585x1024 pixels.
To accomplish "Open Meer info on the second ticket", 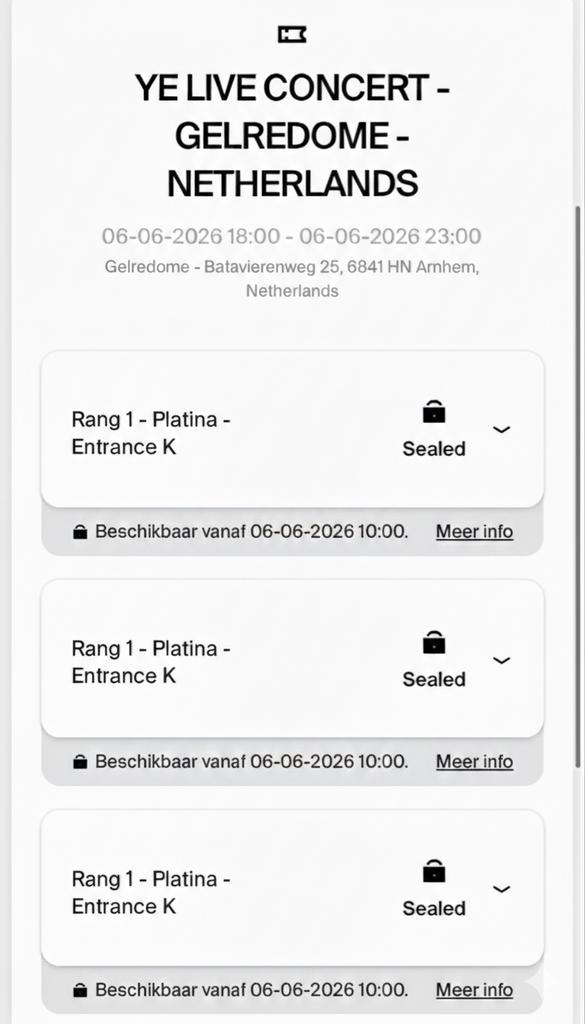I will (474, 761).
